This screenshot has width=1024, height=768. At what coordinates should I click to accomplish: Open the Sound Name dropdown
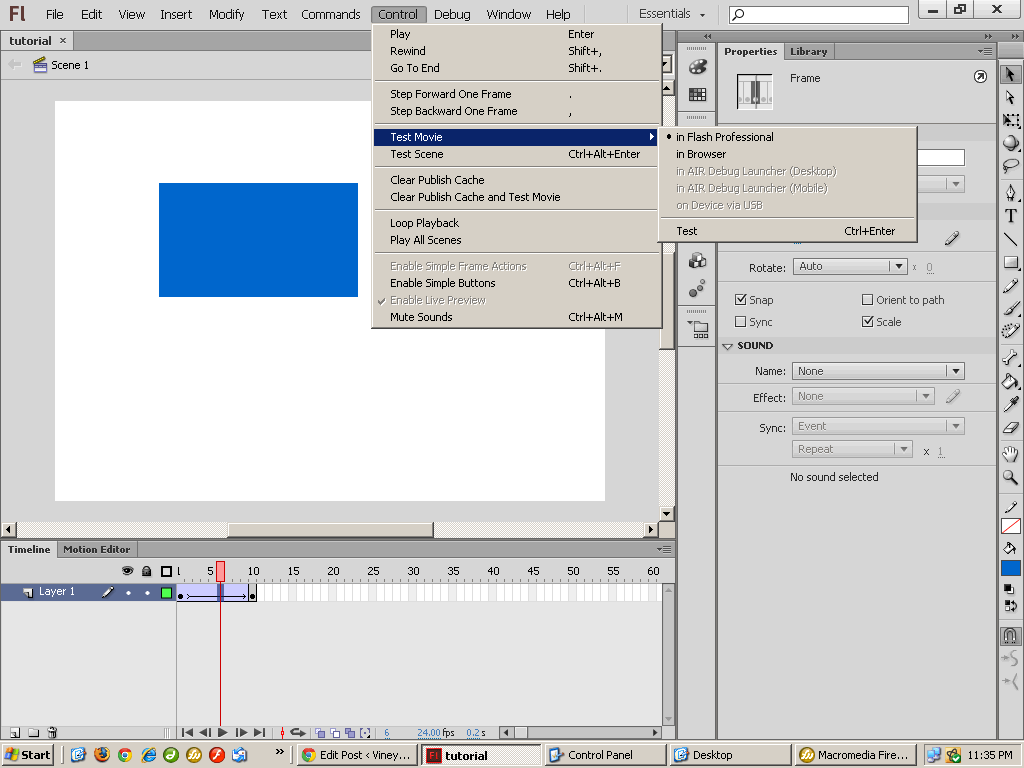point(878,371)
